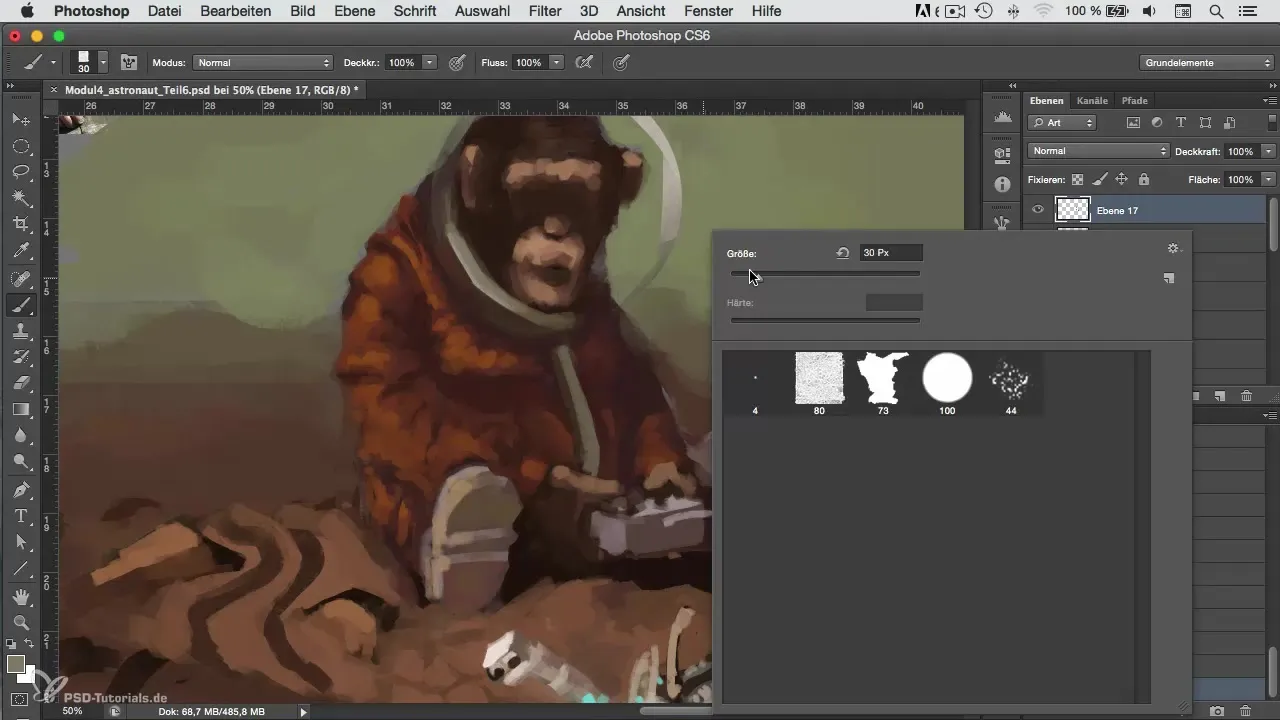The height and width of the screenshot is (720, 1280).
Task: Toggle Quick Mask mode
Action: (20, 699)
